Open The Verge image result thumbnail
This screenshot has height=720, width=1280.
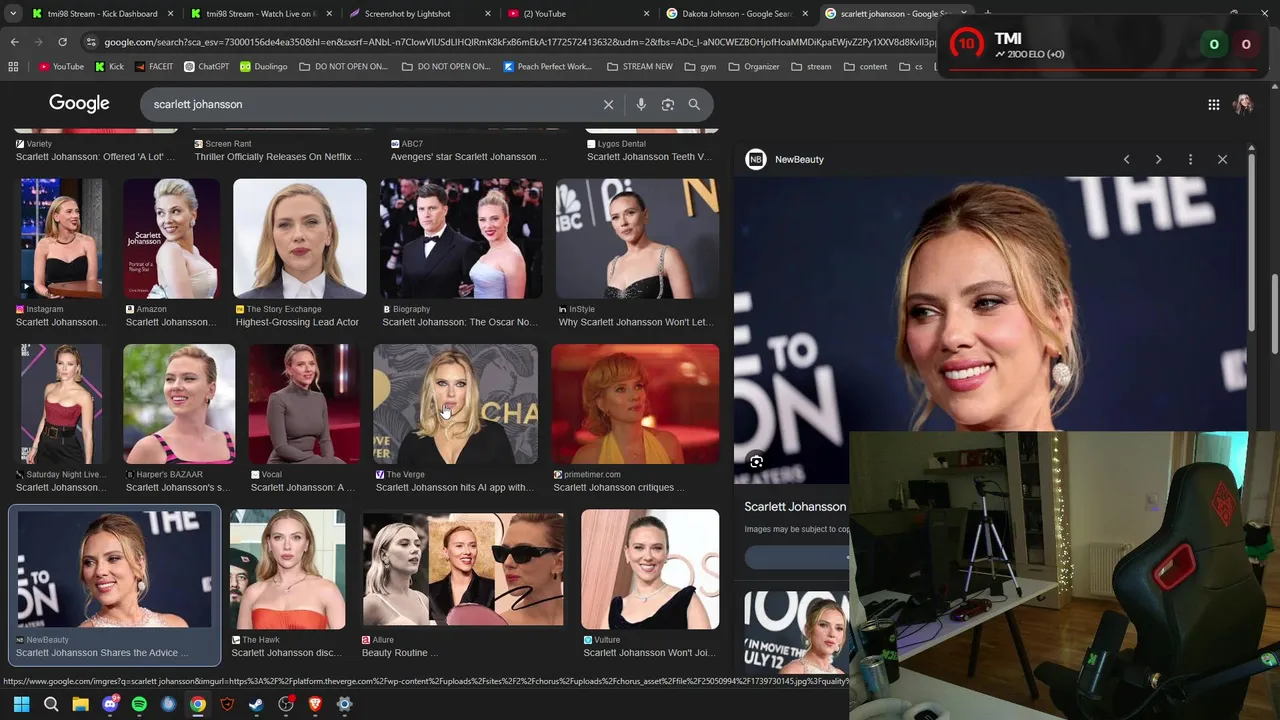455,404
